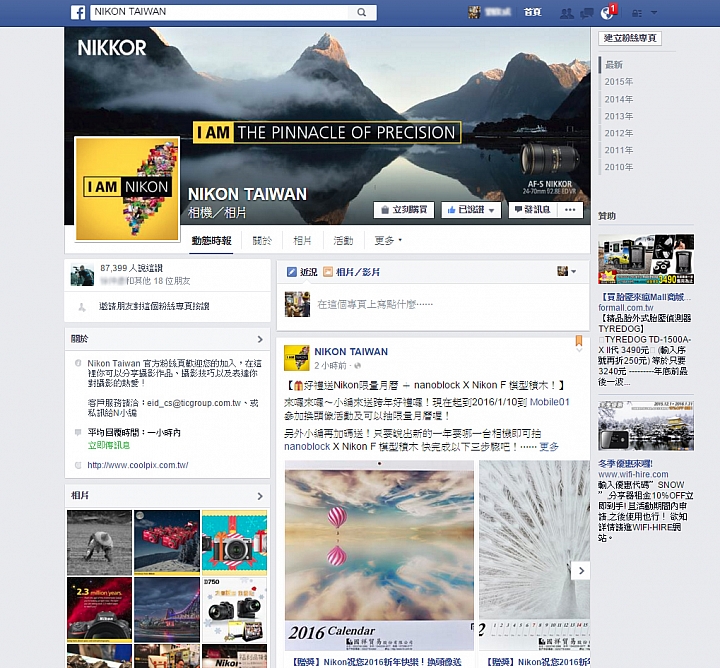Open the 2.3 million years thumbnail
The height and width of the screenshot is (668, 720).
(100, 610)
